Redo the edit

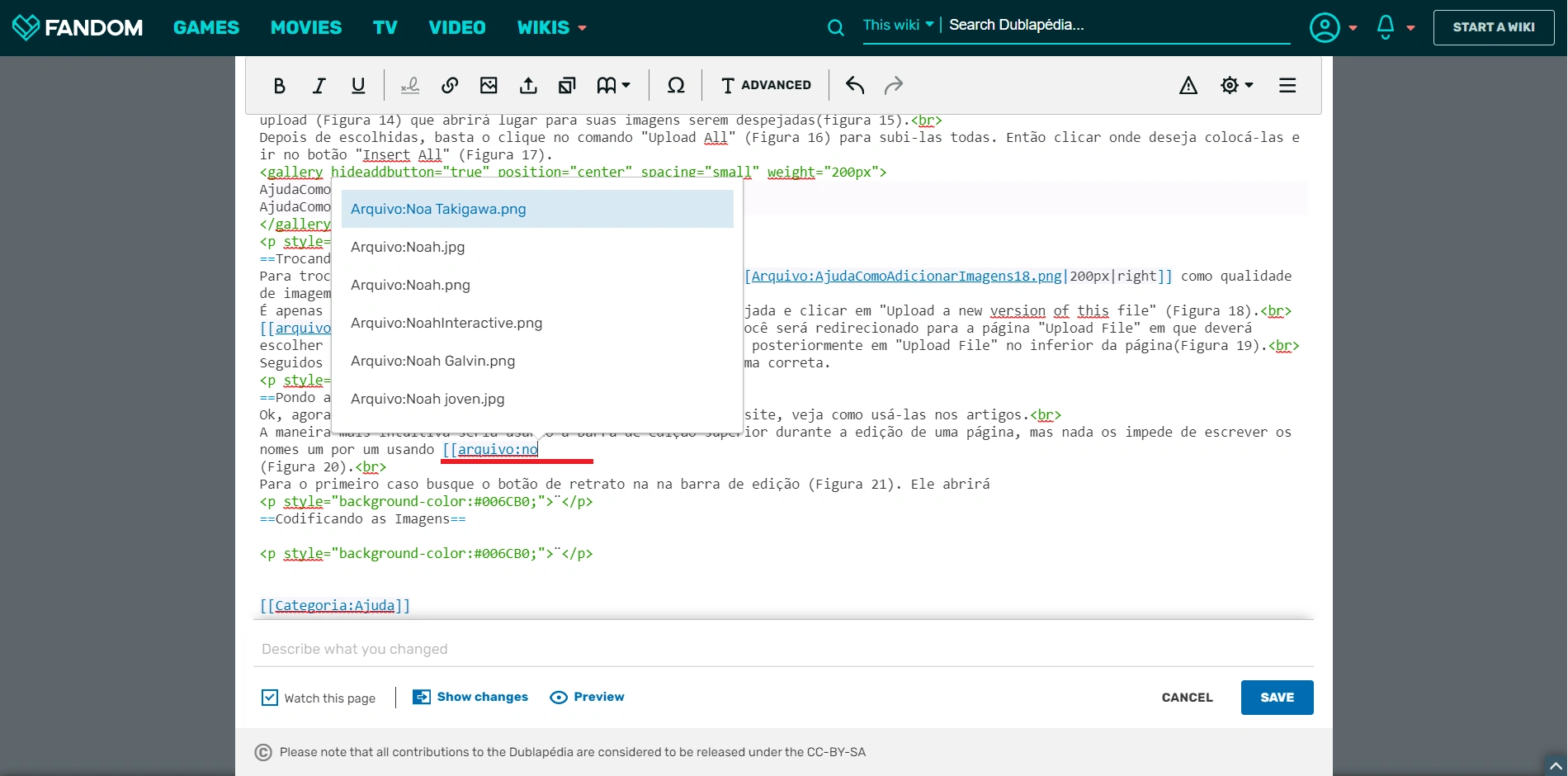click(894, 85)
